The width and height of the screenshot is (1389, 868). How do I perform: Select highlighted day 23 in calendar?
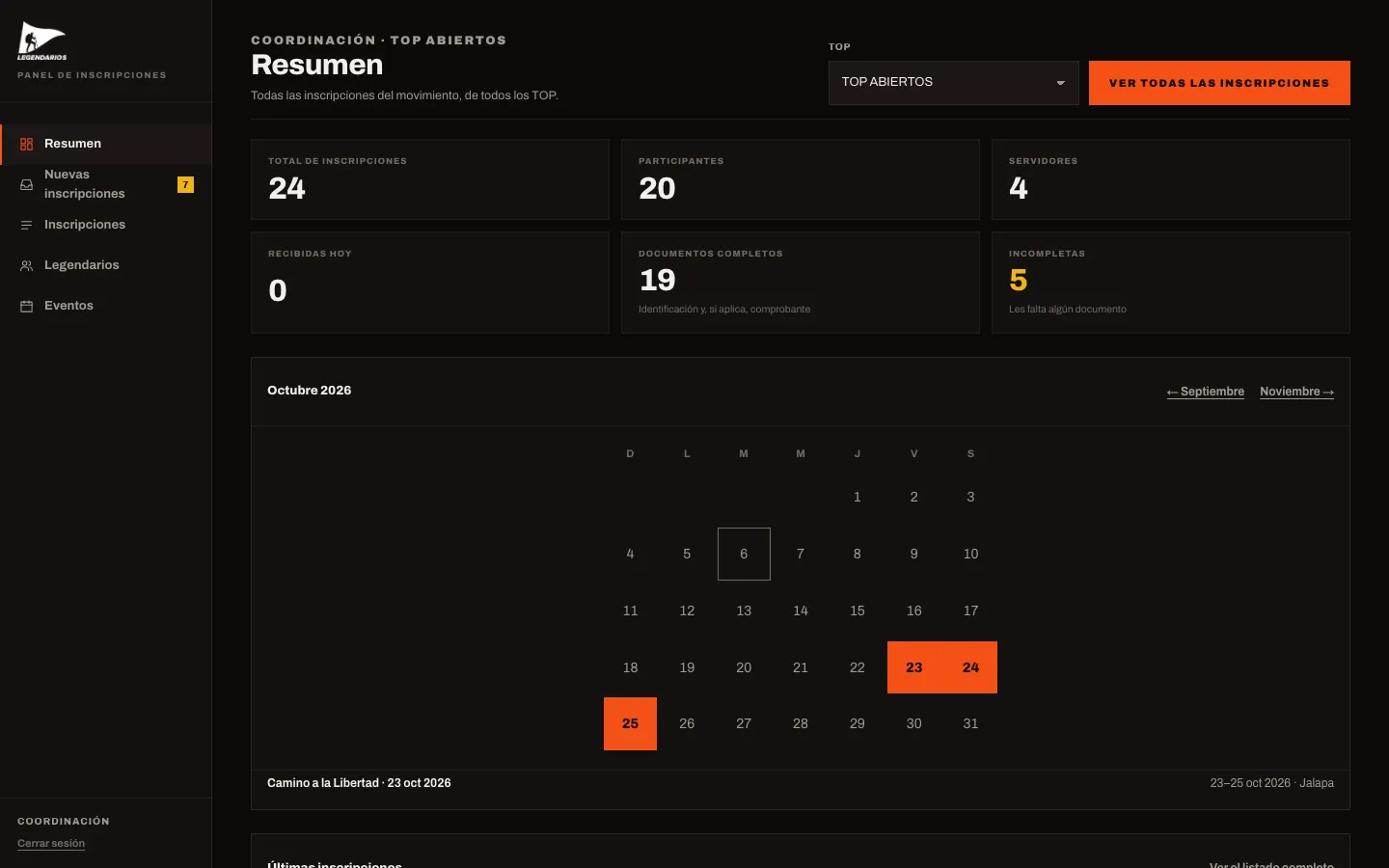click(x=913, y=667)
